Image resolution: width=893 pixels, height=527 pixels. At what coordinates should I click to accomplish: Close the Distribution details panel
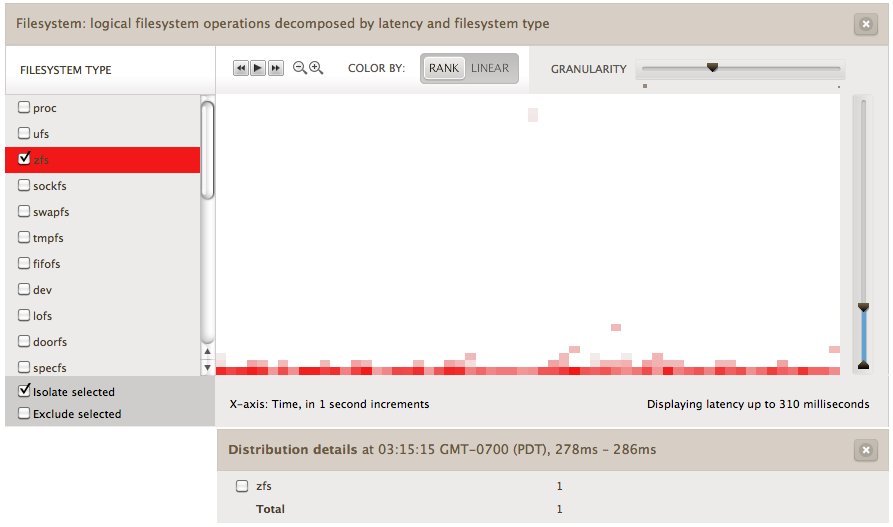tap(866, 451)
